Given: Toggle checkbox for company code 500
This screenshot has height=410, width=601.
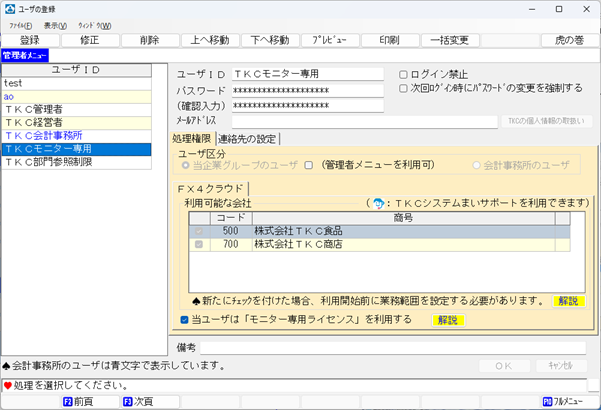Looking at the screenshot, I should 199,231.
